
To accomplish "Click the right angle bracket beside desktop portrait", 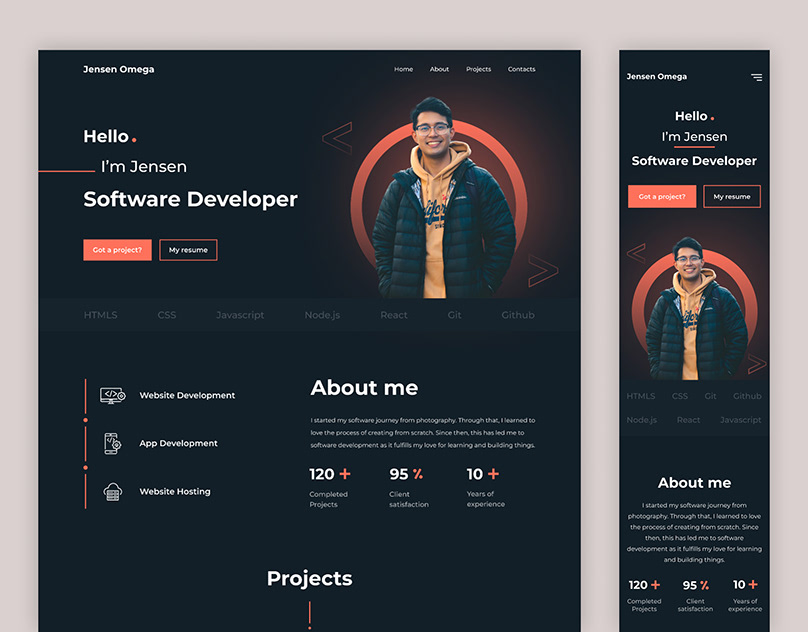I will click(542, 271).
